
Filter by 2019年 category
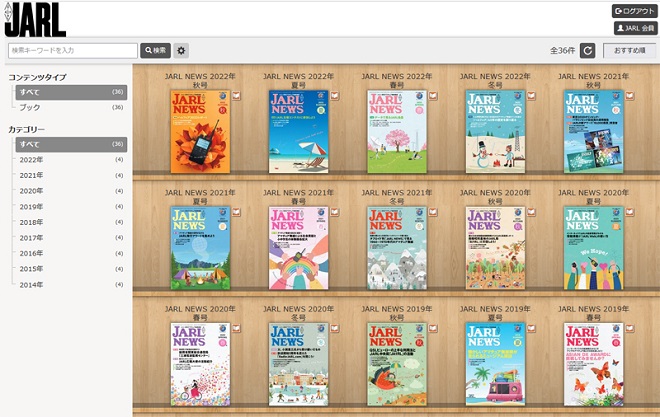[x=71, y=207]
